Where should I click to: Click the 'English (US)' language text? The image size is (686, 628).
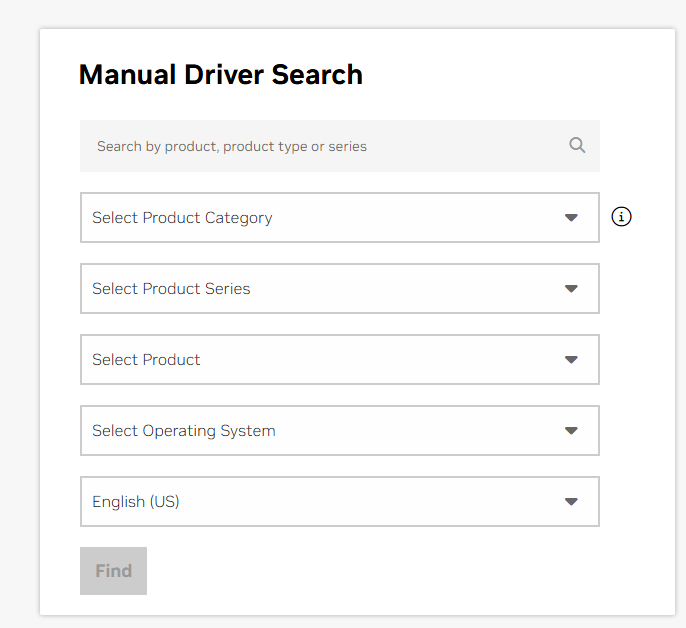136,502
